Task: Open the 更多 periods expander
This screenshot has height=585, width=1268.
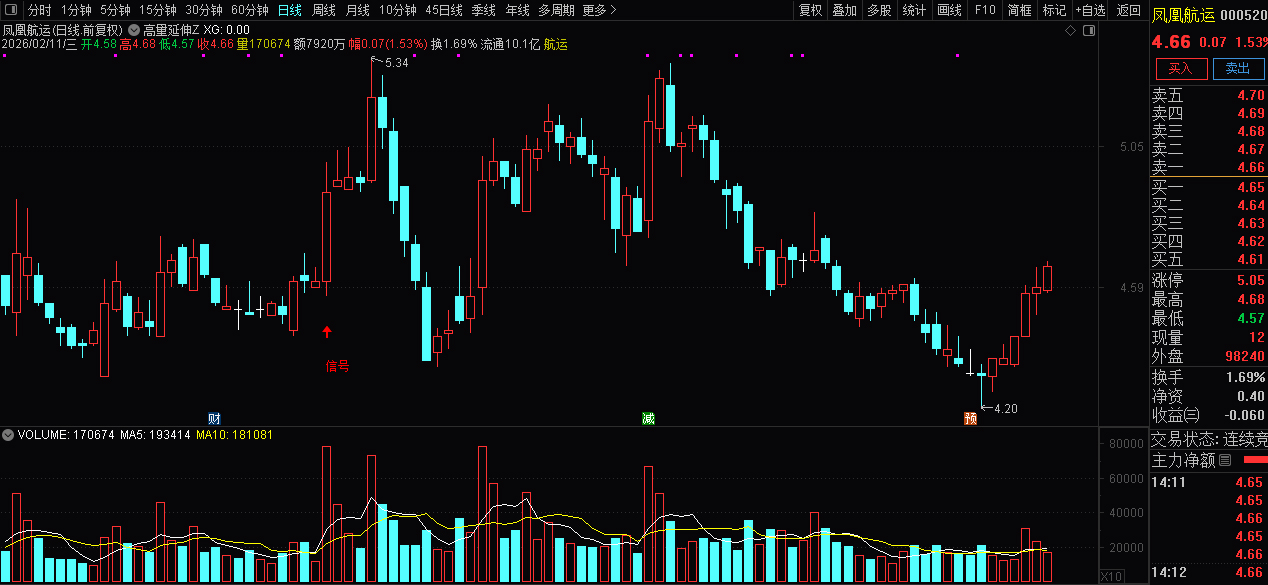Action: coord(599,10)
